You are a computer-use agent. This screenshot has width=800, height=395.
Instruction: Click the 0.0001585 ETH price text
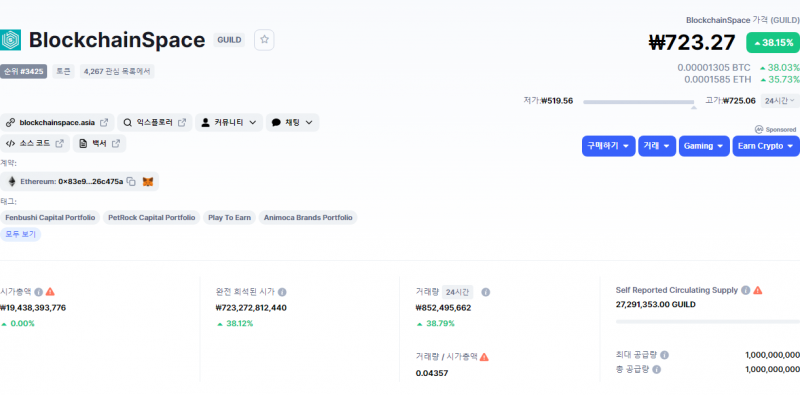pyautogui.click(x=717, y=80)
